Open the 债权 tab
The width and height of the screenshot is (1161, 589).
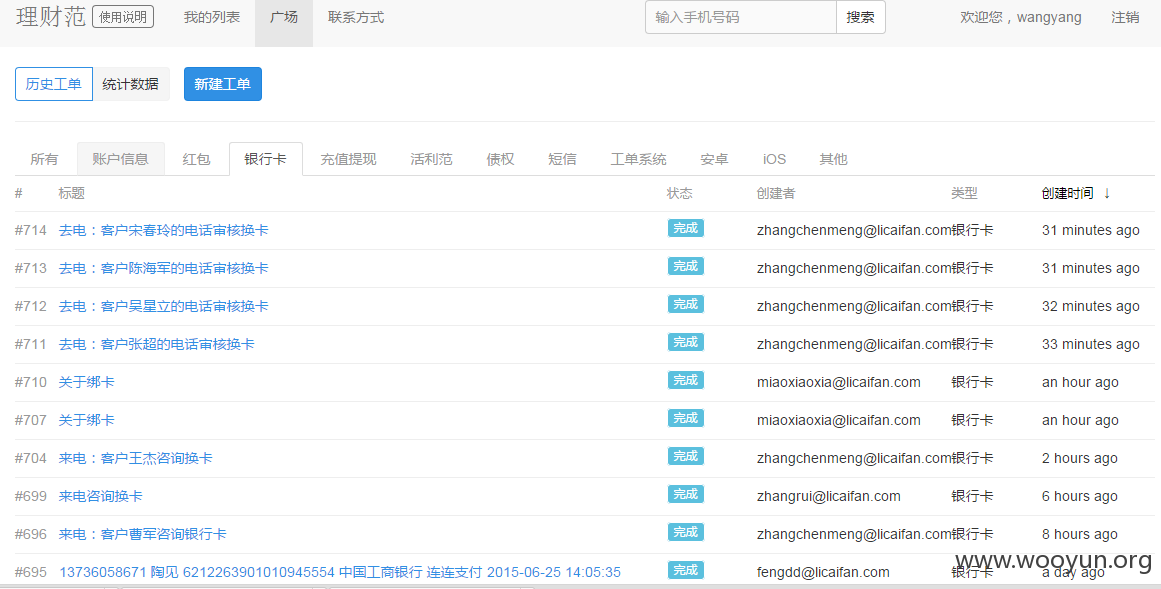pos(500,159)
